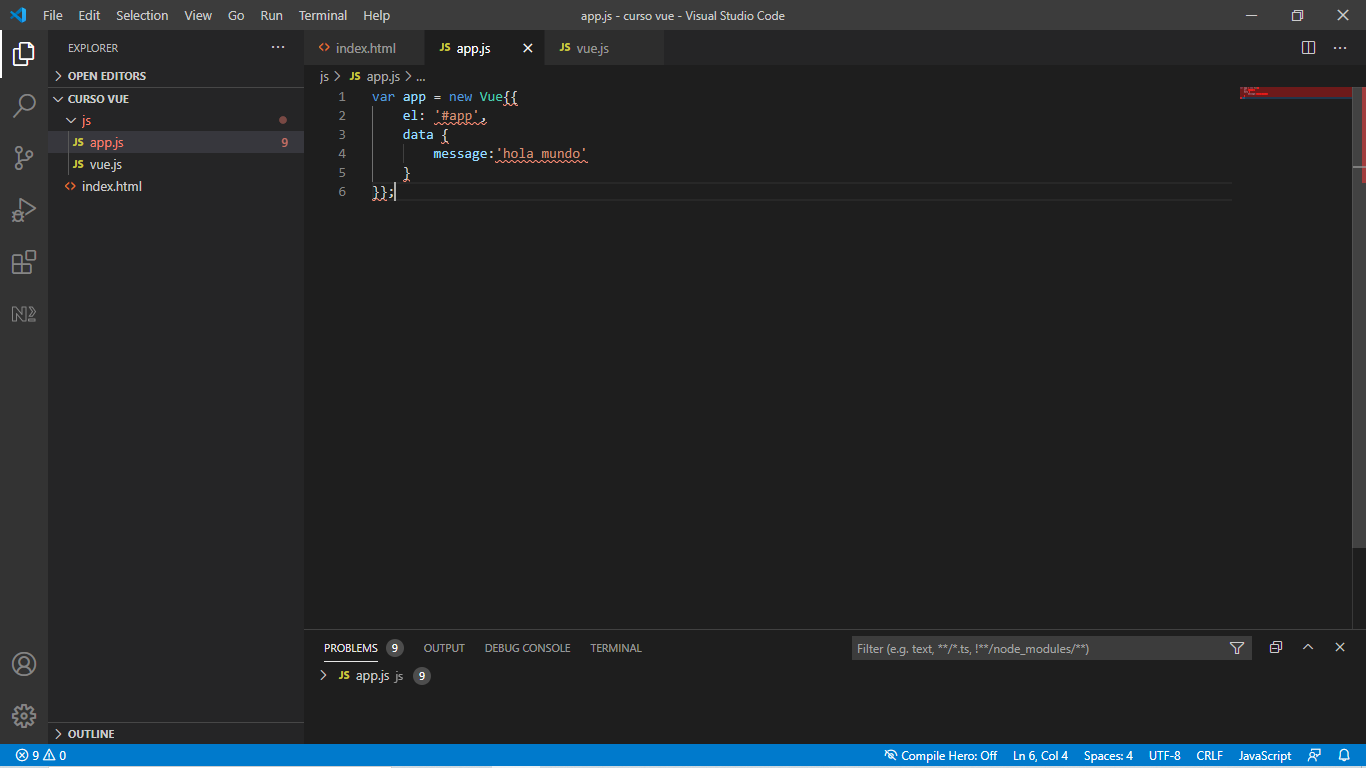The height and width of the screenshot is (768, 1366).
Task: Click the 'hola mundo' string in the editor
Action: click(541, 154)
